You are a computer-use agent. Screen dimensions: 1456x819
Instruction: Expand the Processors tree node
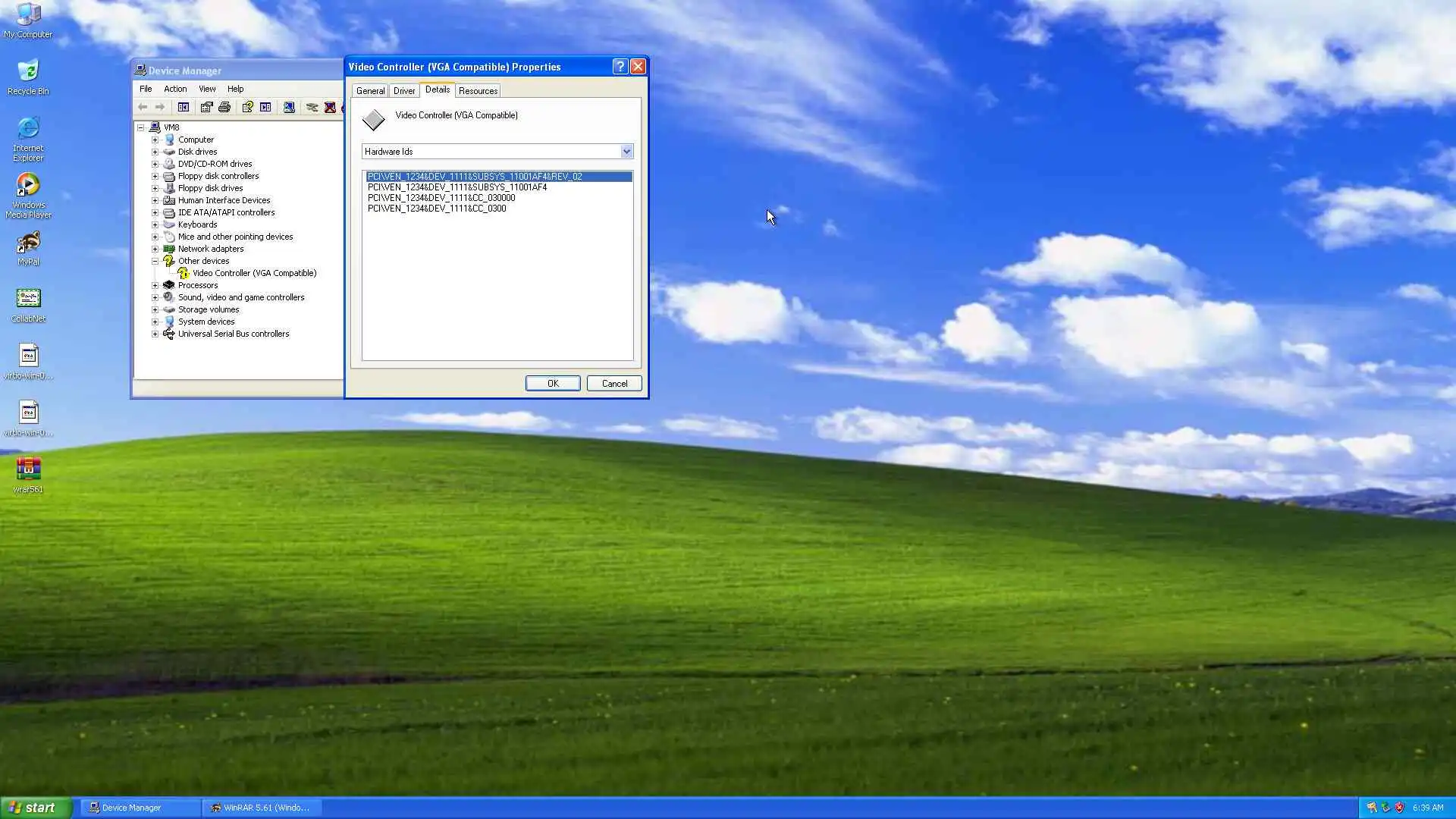tap(155, 285)
